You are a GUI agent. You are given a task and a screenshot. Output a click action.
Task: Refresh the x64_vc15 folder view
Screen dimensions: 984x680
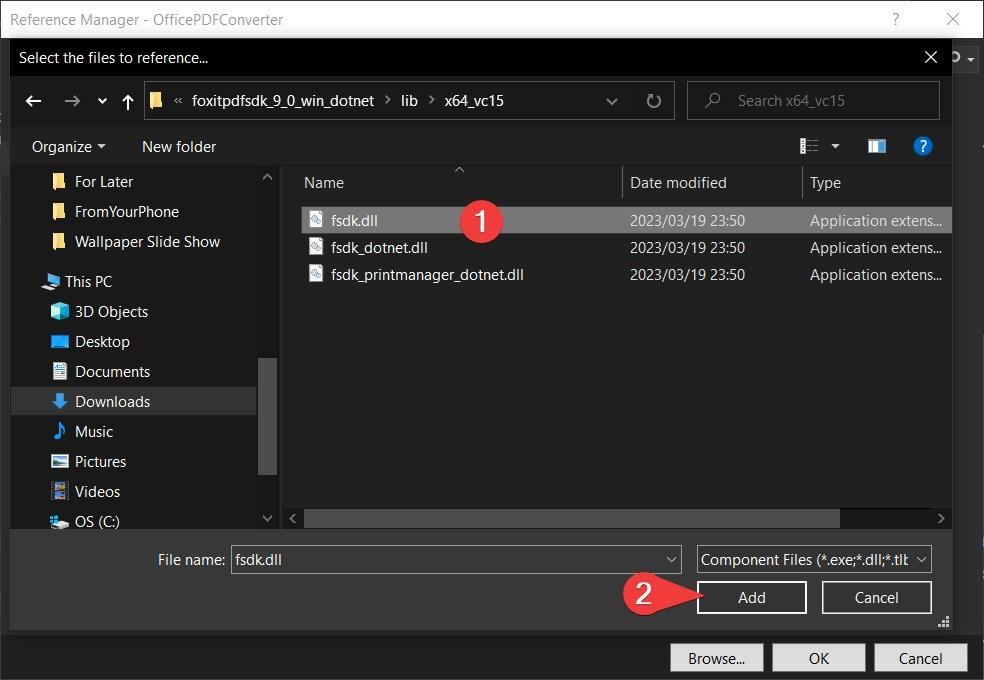653,101
